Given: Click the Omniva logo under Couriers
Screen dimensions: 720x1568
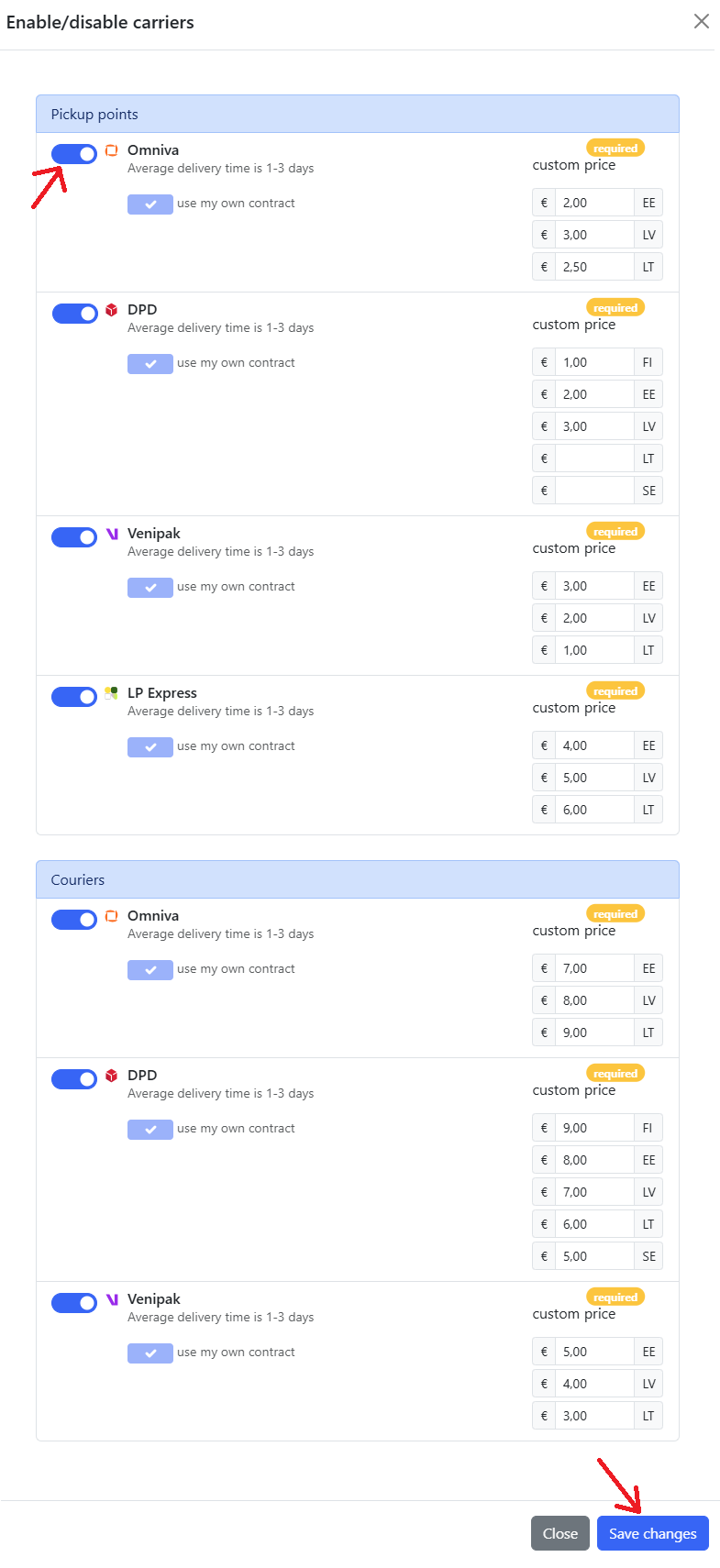Looking at the screenshot, I should tap(112, 916).
